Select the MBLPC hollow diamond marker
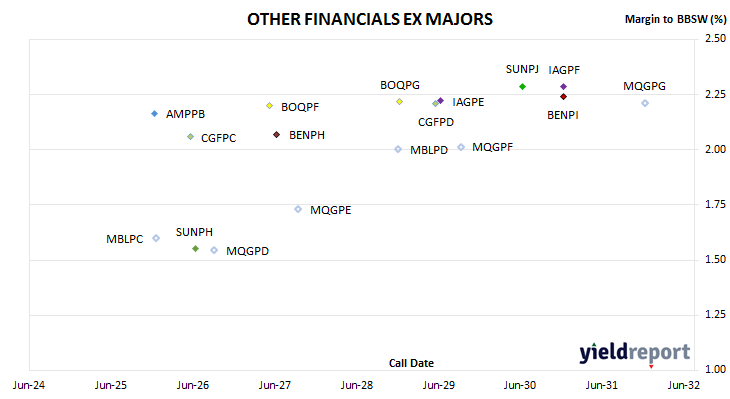Viewport: 730px width, 399px height. (156, 238)
